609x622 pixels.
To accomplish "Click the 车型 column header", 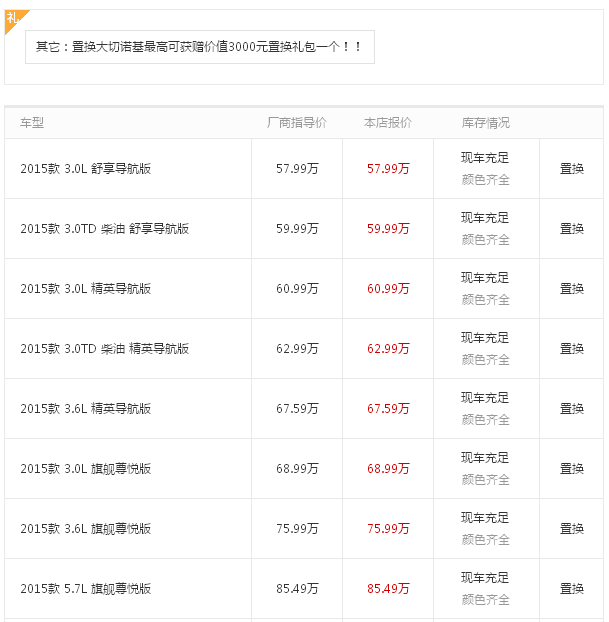I will coord(32,123).
